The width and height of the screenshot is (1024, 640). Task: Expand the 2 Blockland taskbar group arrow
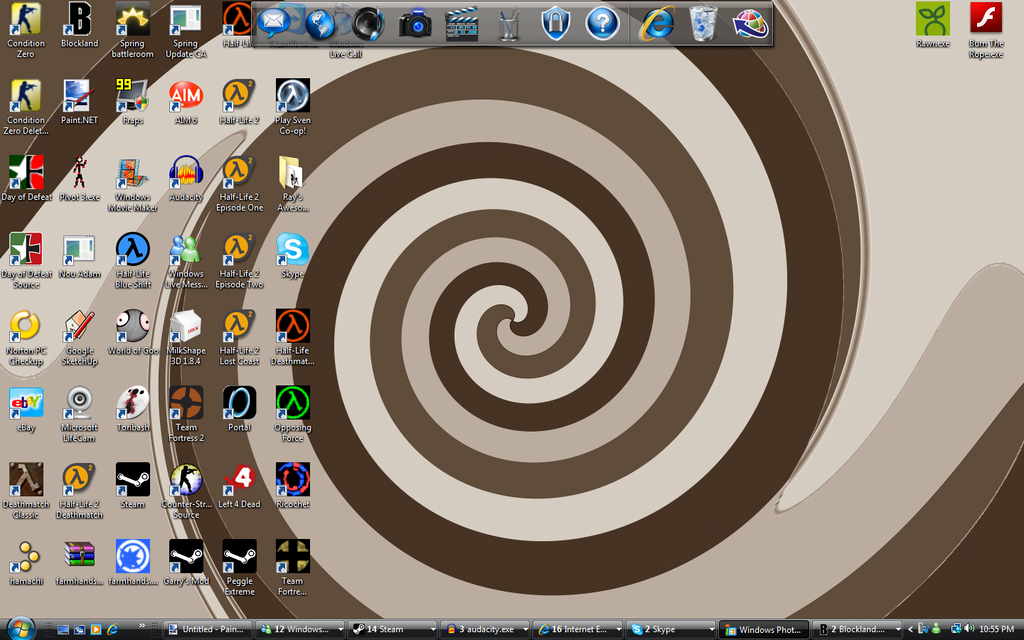pyautogui.click(x=898, y=630)
